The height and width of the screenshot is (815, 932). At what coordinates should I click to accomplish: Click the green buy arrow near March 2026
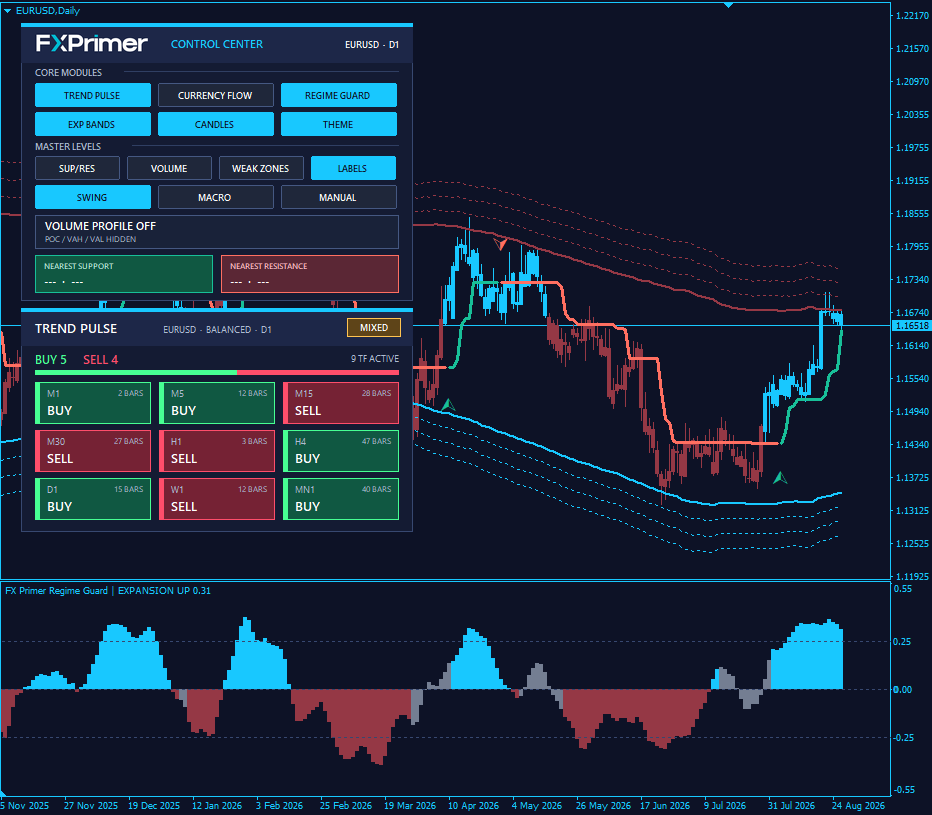(448, 405)
